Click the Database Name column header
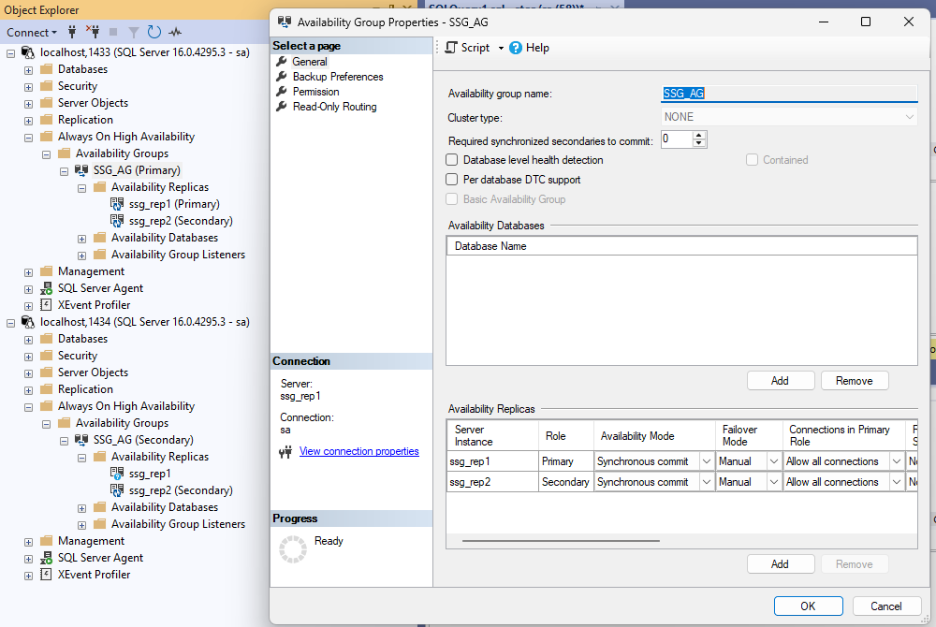 pyautogui.click(x=682, y=246)
